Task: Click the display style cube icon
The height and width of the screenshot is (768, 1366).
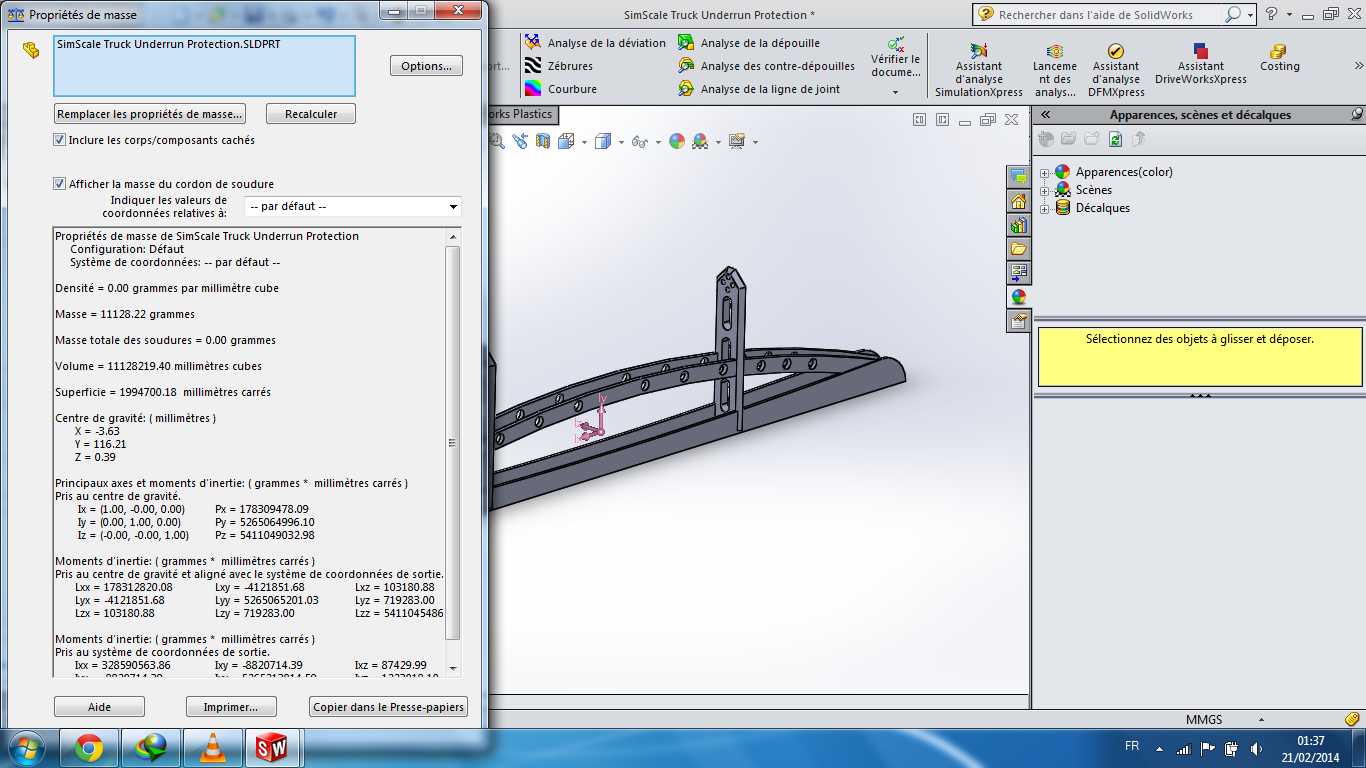Action: point(602,142)
